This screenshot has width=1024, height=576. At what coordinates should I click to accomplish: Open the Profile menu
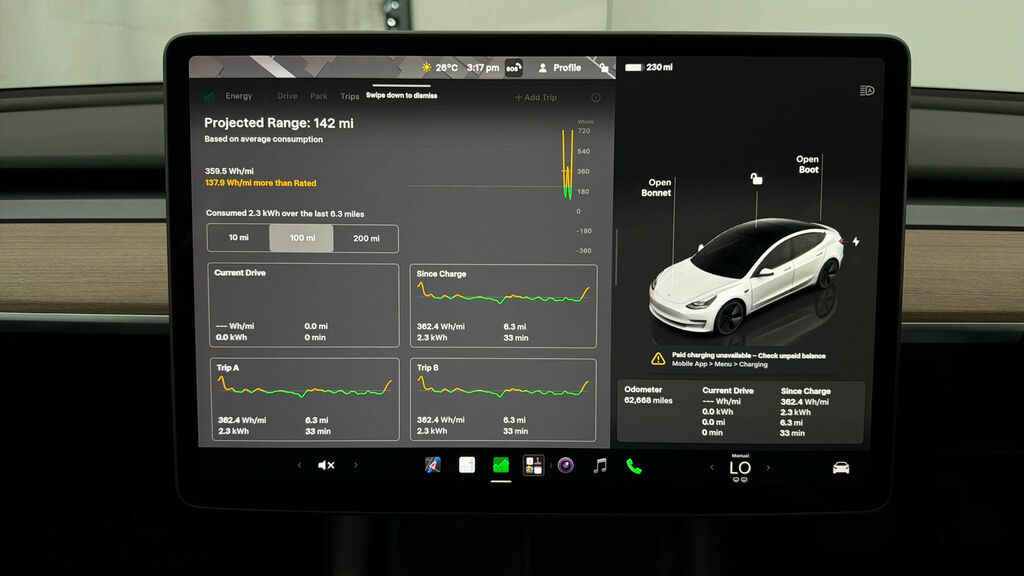[x=560, y=68]
